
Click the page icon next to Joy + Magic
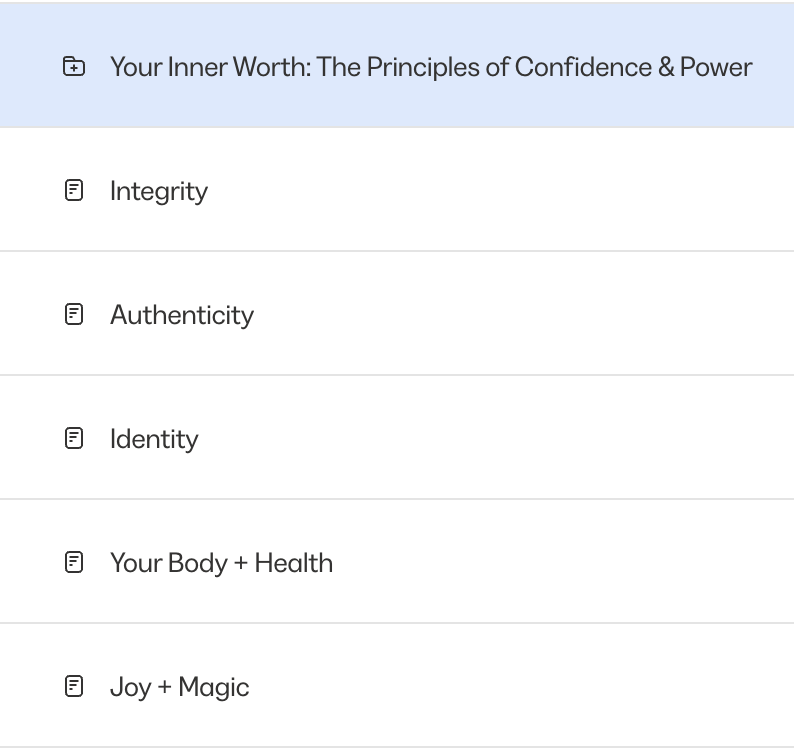point(74,687)
